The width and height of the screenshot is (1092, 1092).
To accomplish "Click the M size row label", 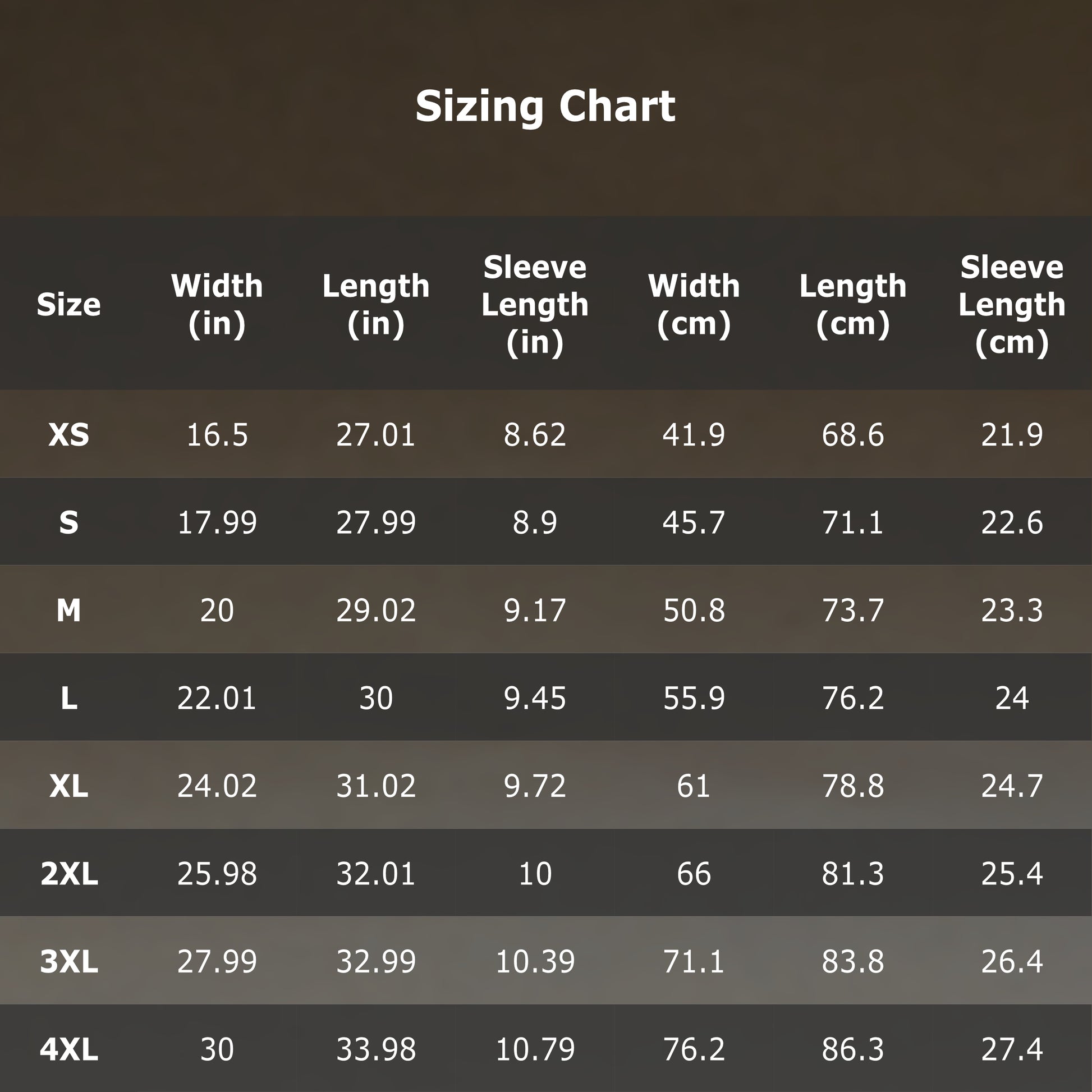I will click(x=68, y=611).
